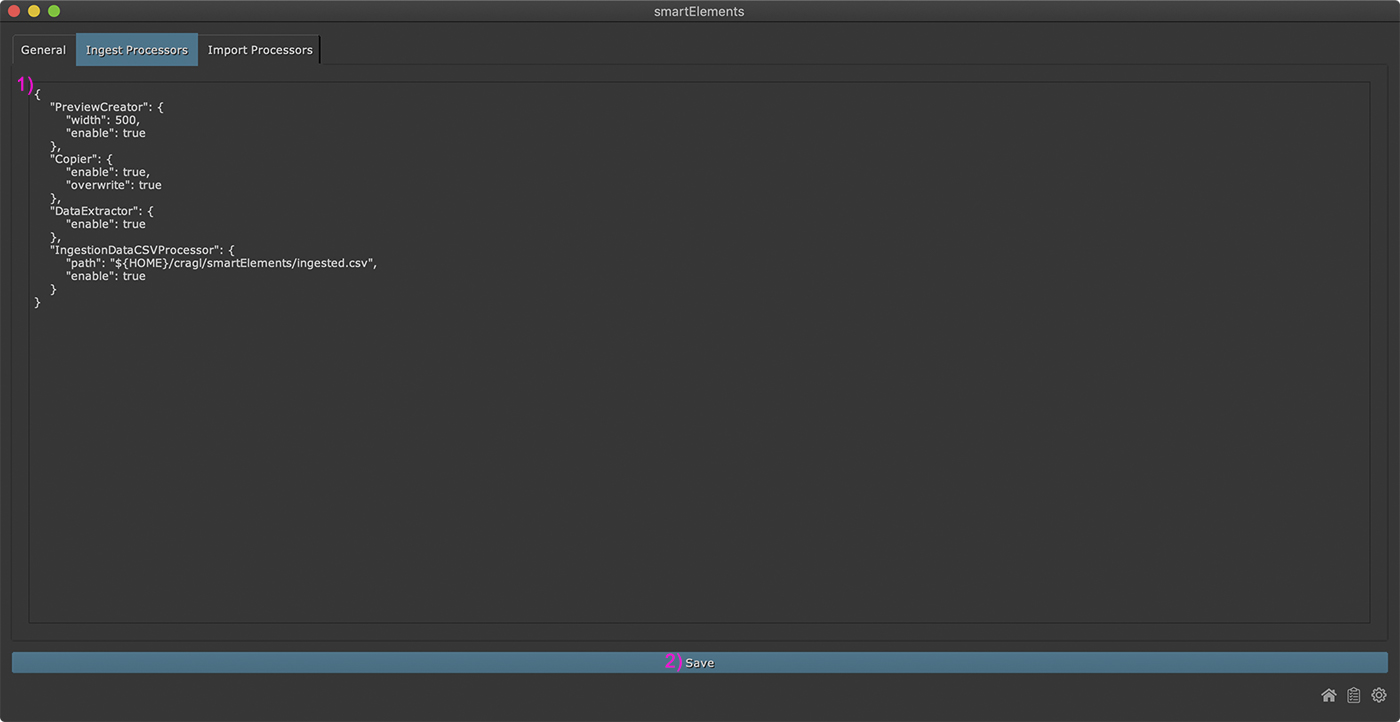
Task: Click the closing brace on the last JSON line
Action: tap(38, 302)
